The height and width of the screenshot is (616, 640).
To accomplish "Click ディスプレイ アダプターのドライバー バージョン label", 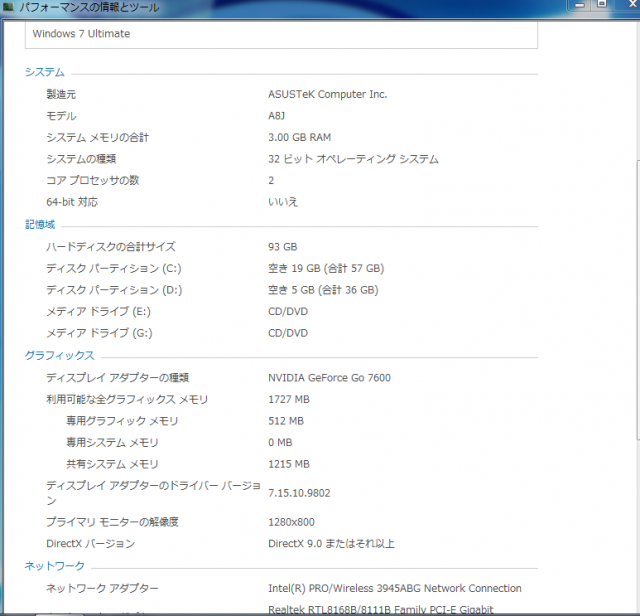I will click(x=153, y=493).
